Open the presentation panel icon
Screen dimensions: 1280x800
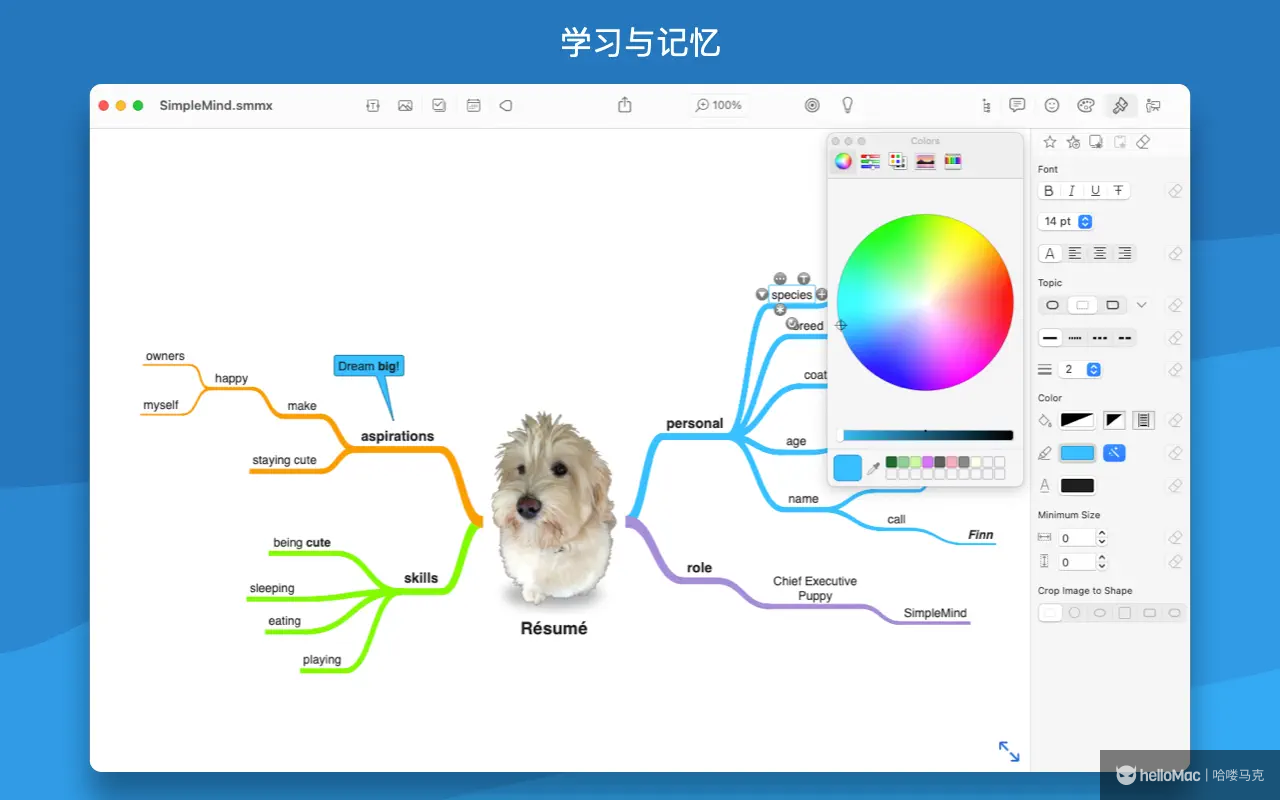click(x=1153, y=105)
